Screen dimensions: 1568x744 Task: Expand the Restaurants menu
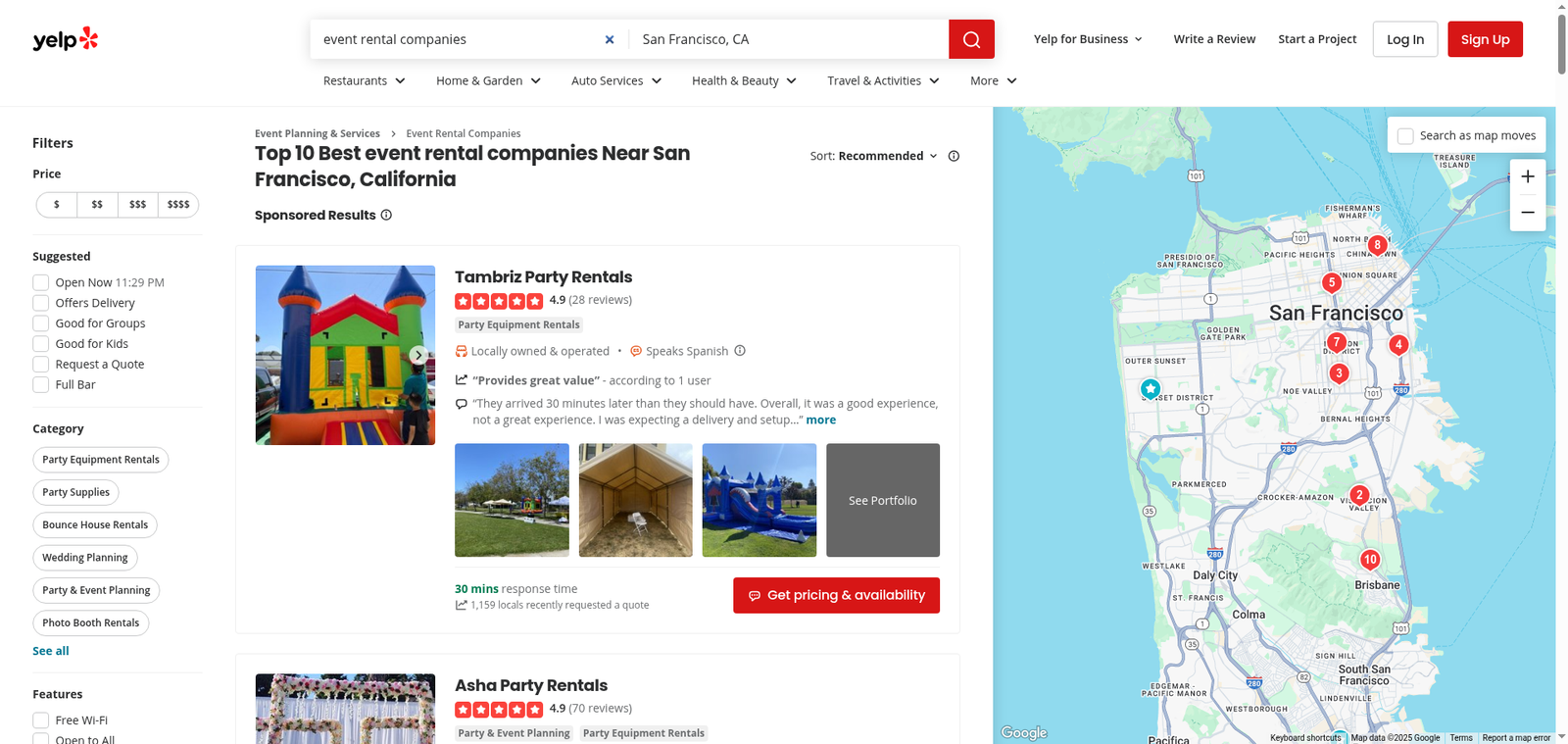[x=365, y=80]
